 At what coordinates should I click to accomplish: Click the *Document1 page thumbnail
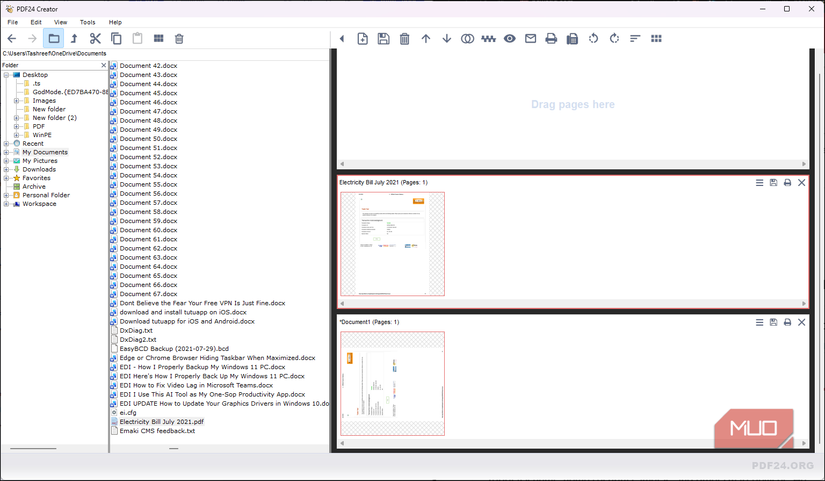click(x=393, y=384)
